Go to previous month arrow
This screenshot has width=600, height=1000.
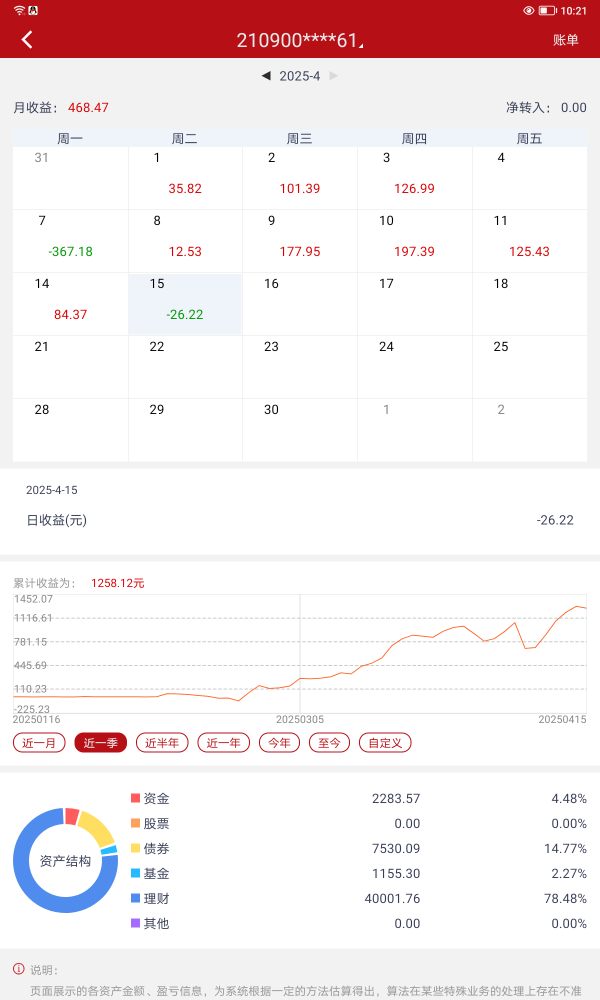tap(266, 76)
